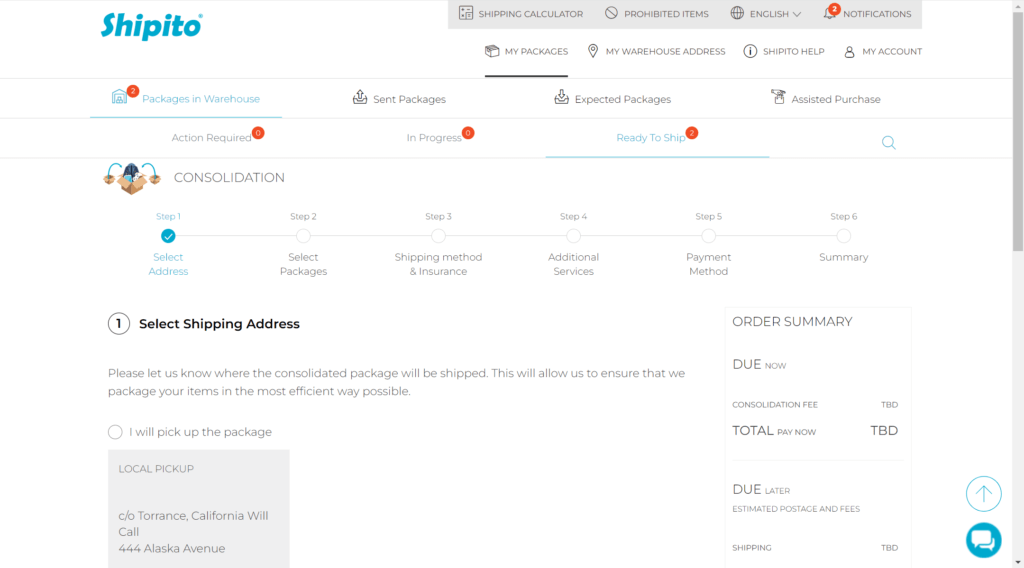Click the My Account person icon
This screenshot has height=568, width=1024.
click(850, 52)
